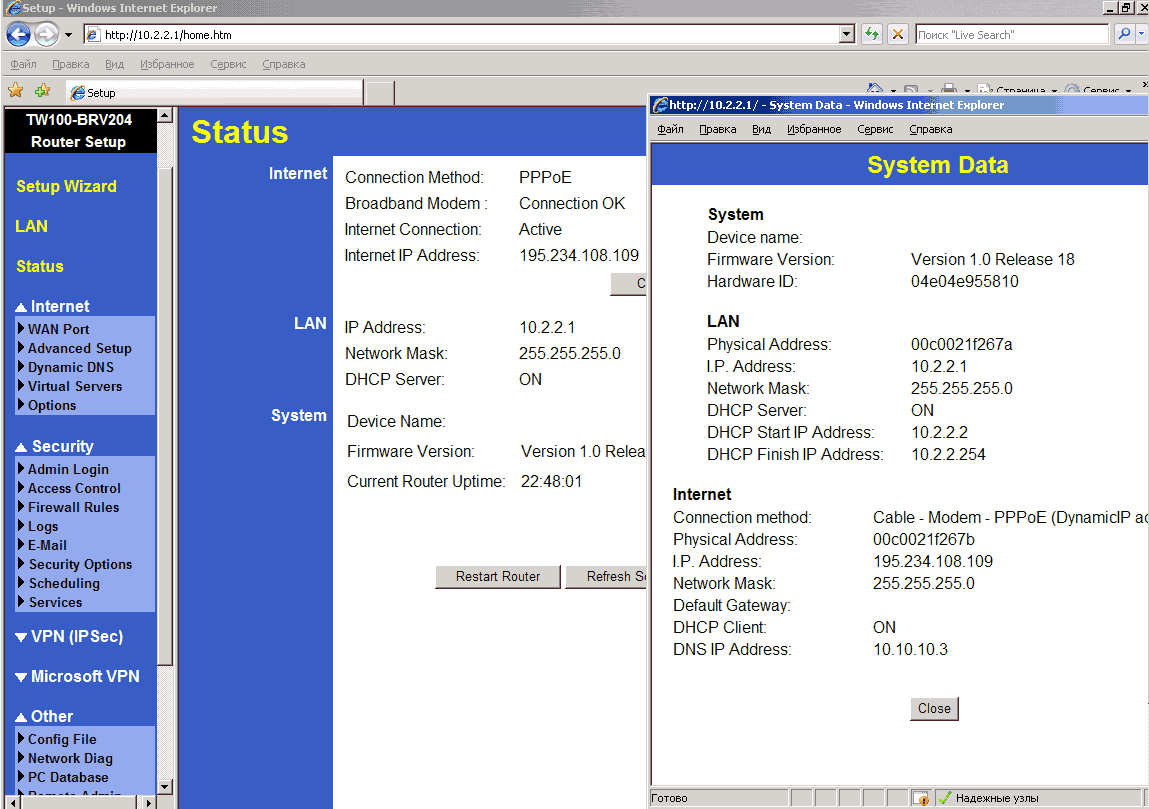Viewport: 1149px width, 809px height.
Task: Open Logs page
Action: tap(43, 527)
